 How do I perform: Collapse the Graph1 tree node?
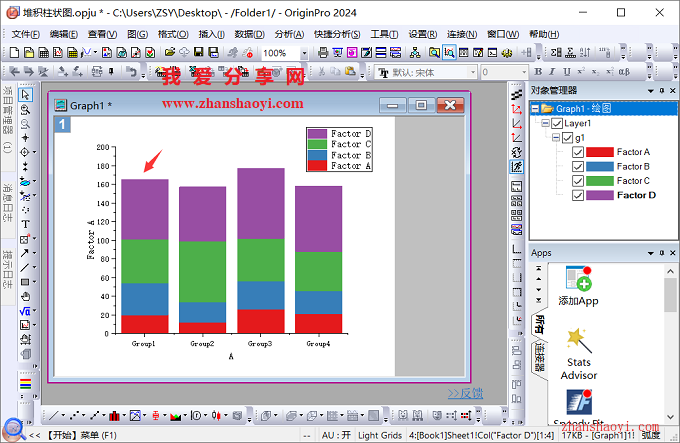536,109
